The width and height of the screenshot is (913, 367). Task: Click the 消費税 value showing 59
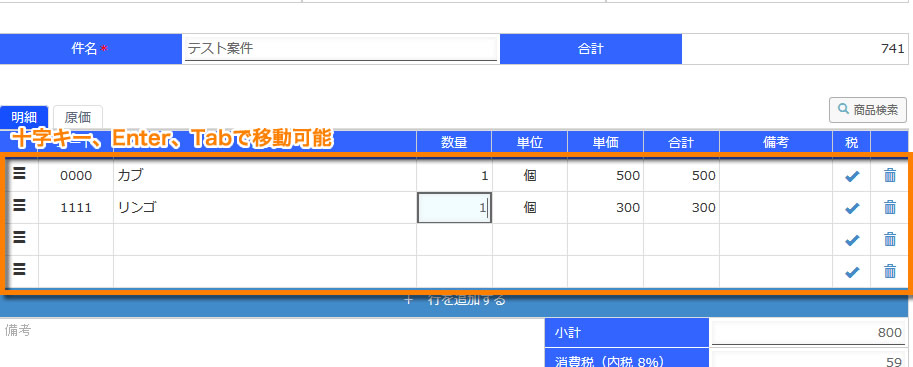tap(809, 359)
